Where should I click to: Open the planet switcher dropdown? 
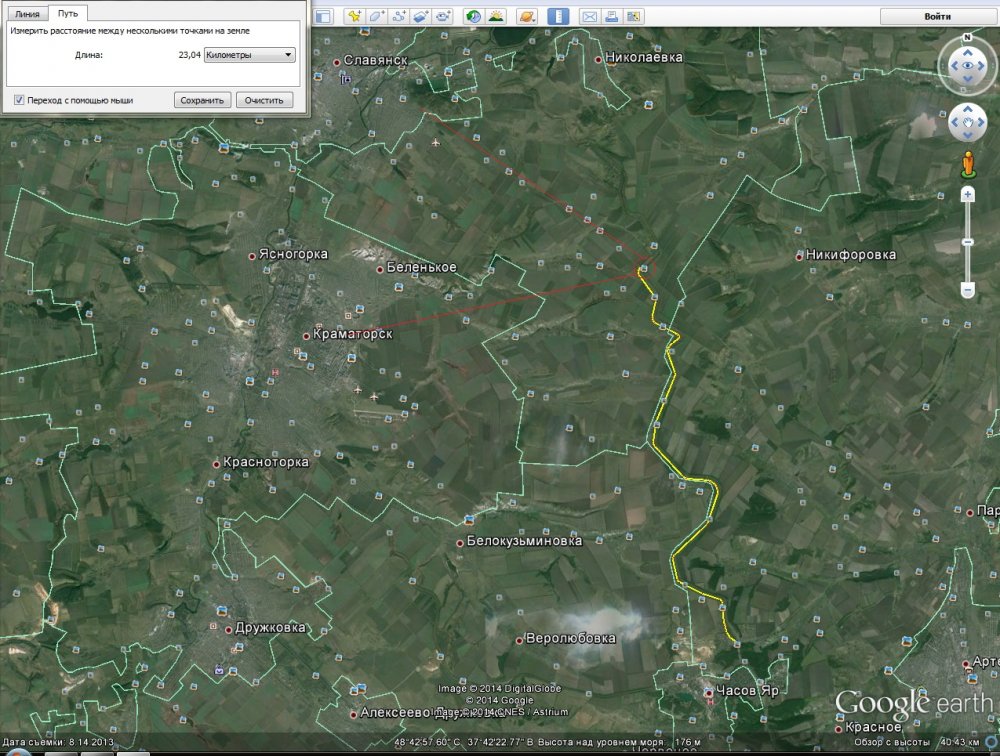pyautogui.click(x=526, y=17)
